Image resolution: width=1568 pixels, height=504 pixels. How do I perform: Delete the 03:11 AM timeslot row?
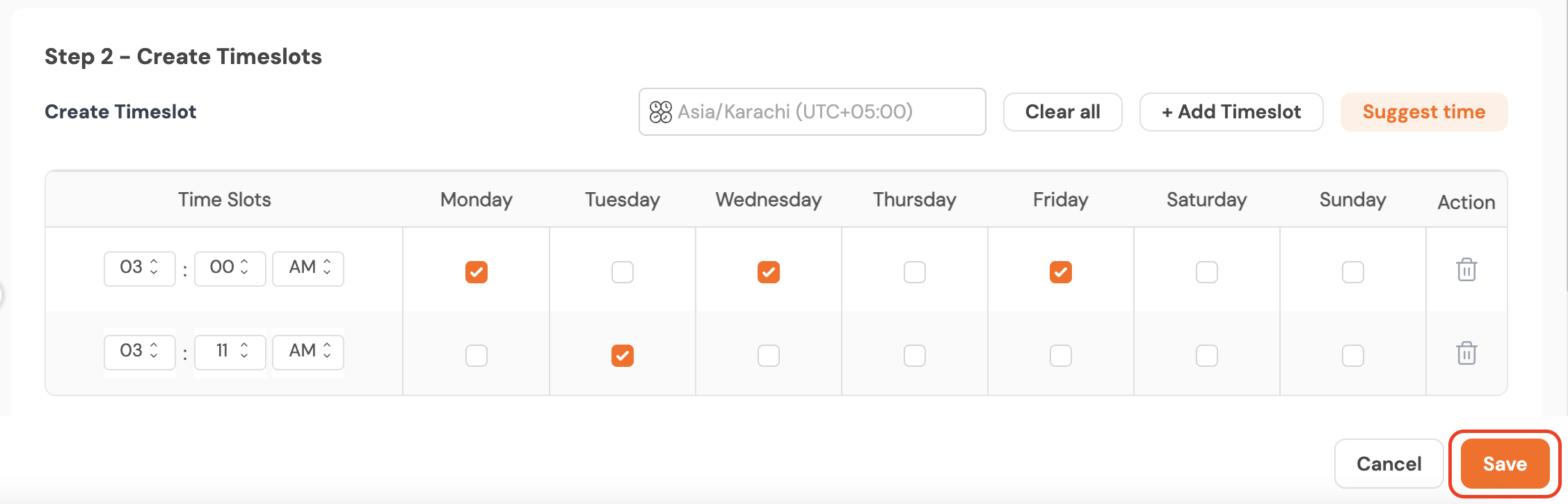1466,353
